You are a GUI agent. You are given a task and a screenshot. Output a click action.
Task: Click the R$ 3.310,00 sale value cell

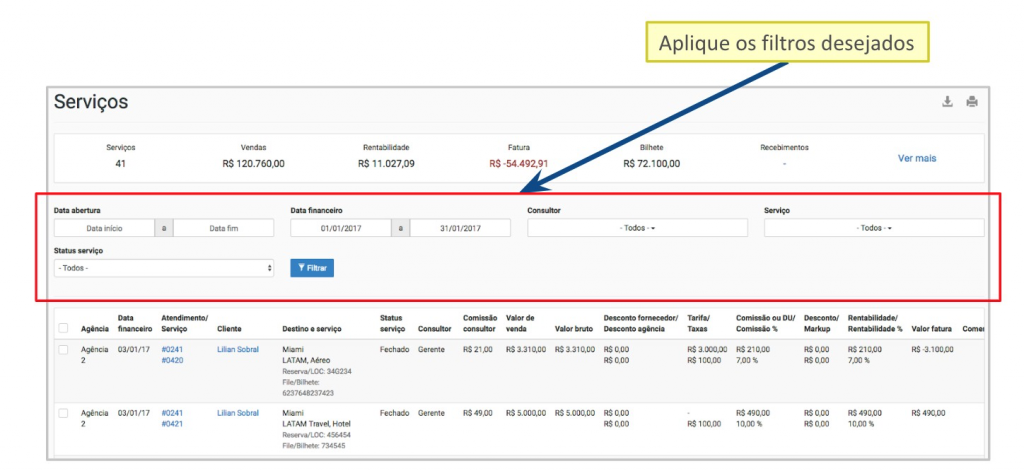[526, 349]
